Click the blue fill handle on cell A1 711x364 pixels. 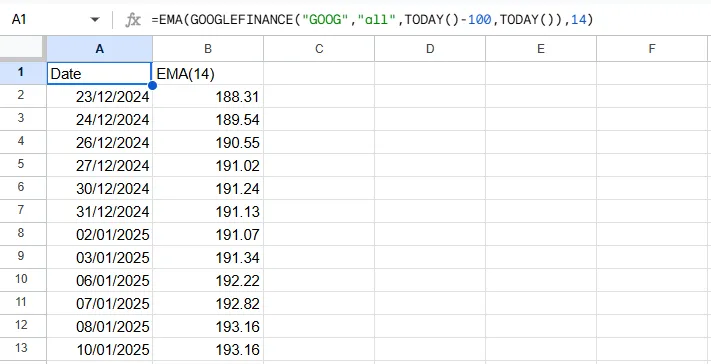(x=152, y=85)
